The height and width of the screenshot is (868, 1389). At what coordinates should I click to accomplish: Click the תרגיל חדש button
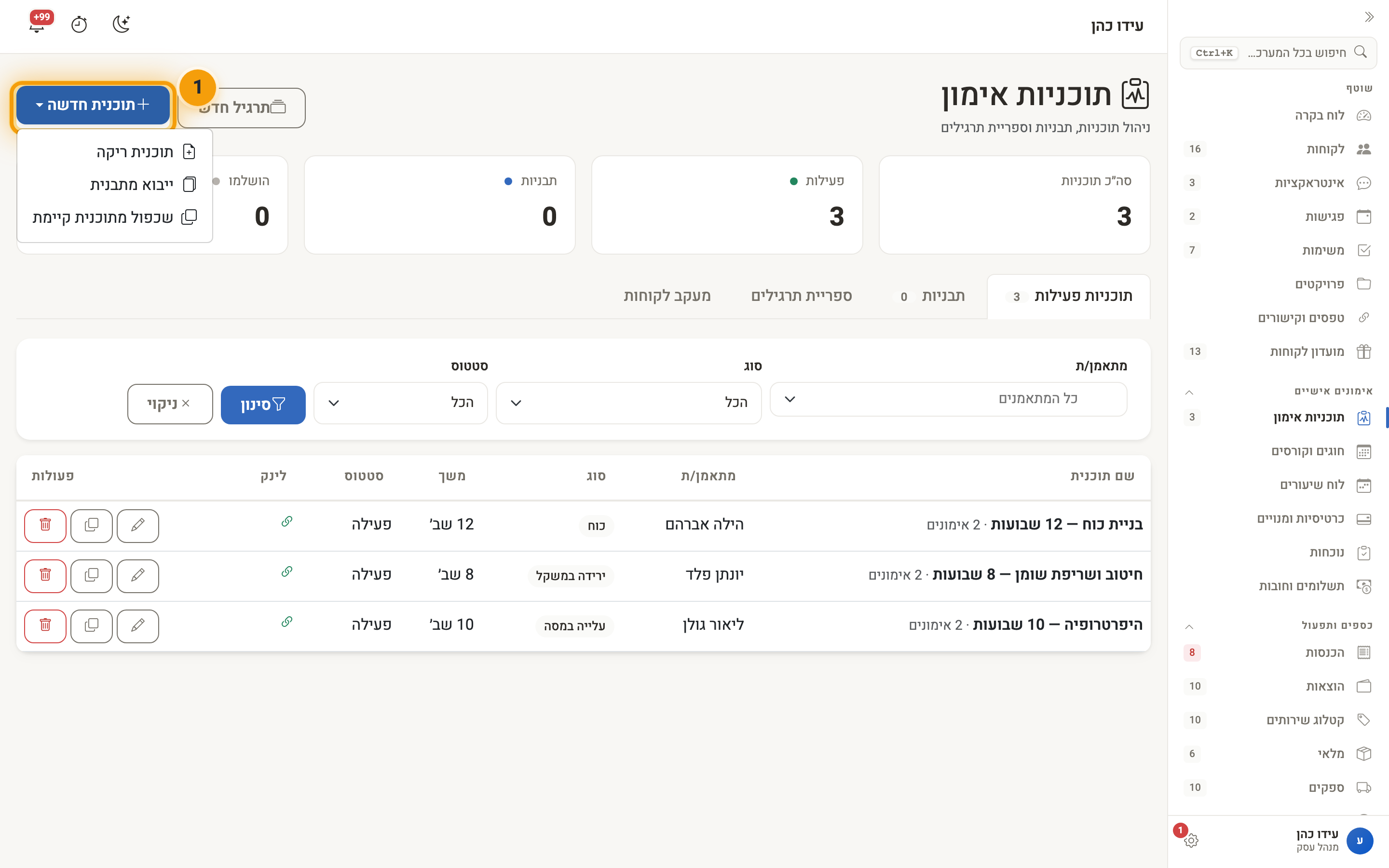click(x=242, y=108)
